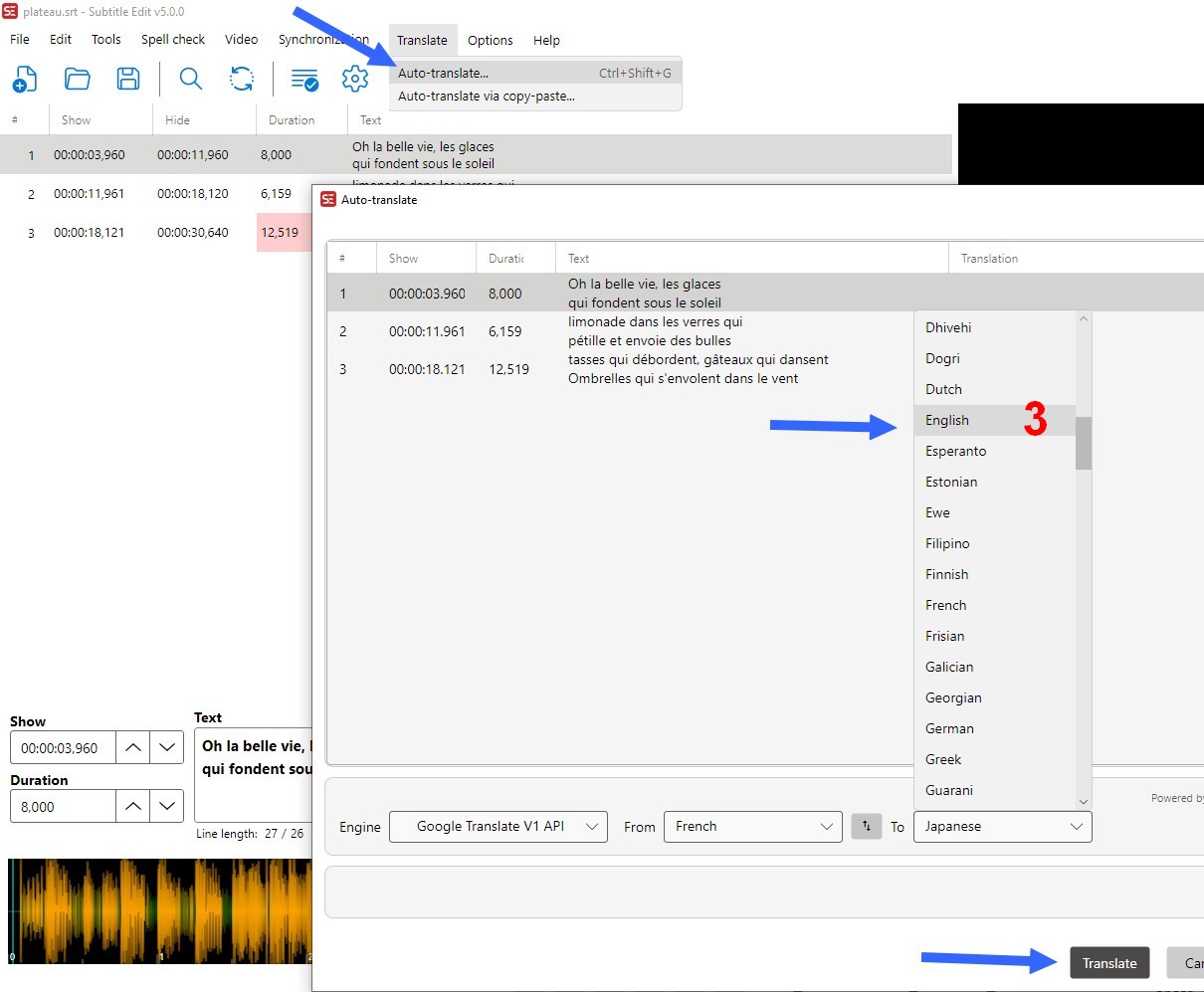Click the subtitle Text edit box

point(253,774)
